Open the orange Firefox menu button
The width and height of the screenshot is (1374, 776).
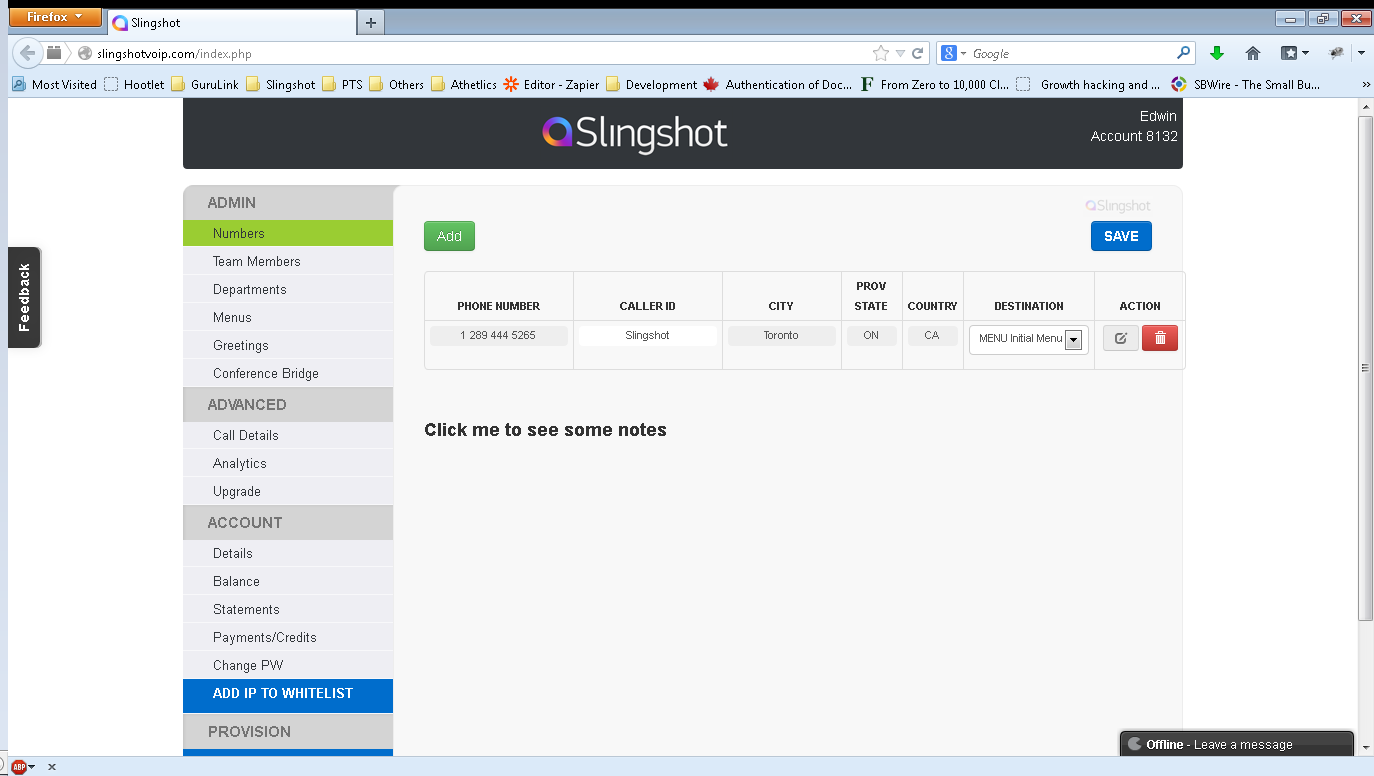coord(54,17)
